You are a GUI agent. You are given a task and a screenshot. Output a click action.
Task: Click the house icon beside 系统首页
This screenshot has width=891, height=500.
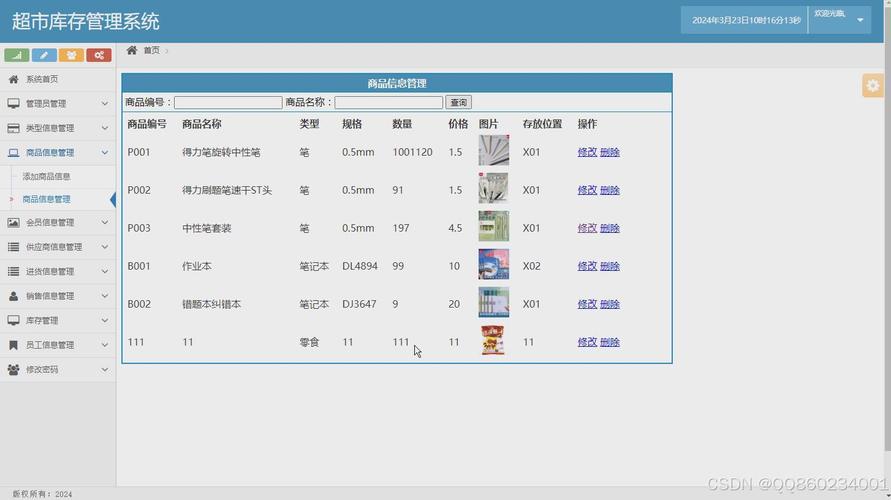pyautogui.click(x=14, y=79)
